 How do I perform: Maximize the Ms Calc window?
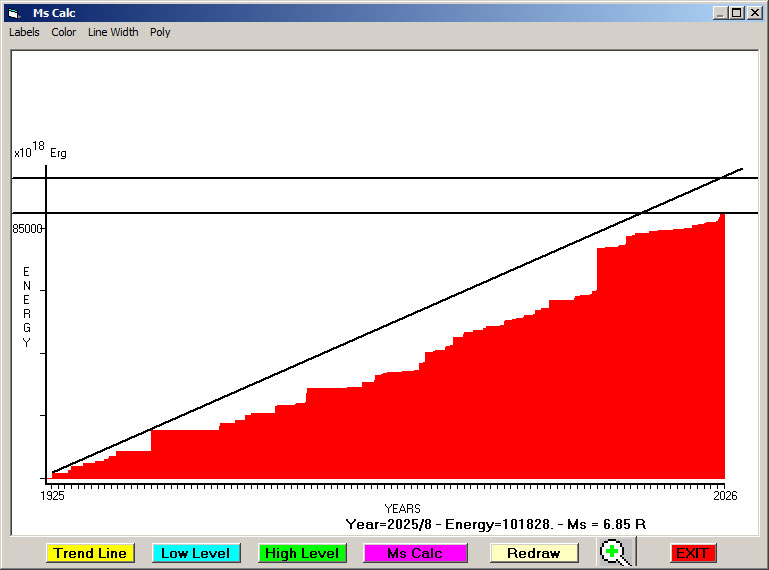(x=736, y=13)
